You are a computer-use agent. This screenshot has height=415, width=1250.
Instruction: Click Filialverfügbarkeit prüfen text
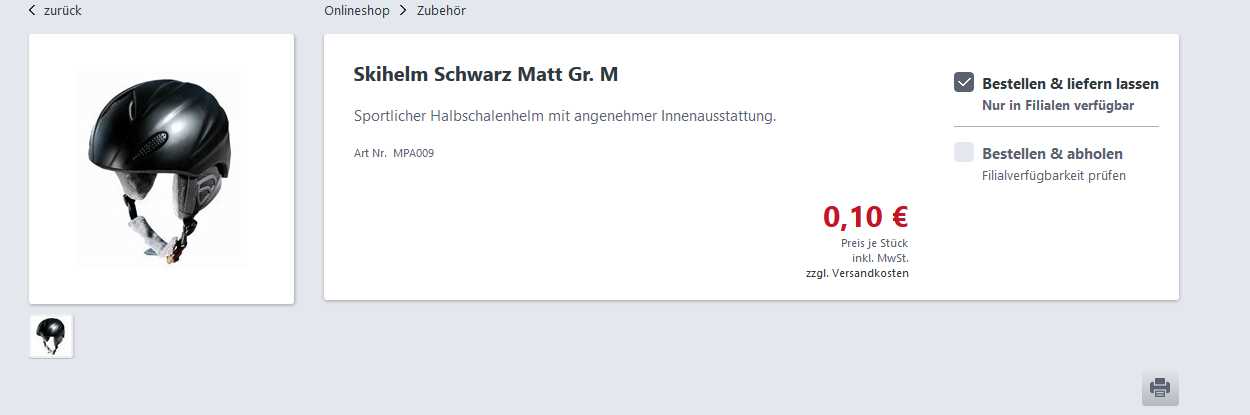pyautogui.click(x=1054, y=176)
